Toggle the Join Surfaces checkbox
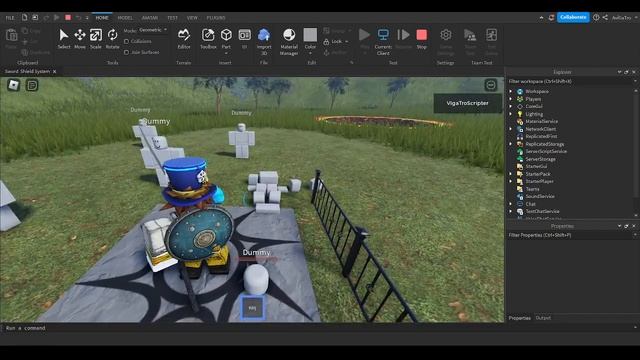This screenshot has height=360, width=640. (x=127, y=52)
